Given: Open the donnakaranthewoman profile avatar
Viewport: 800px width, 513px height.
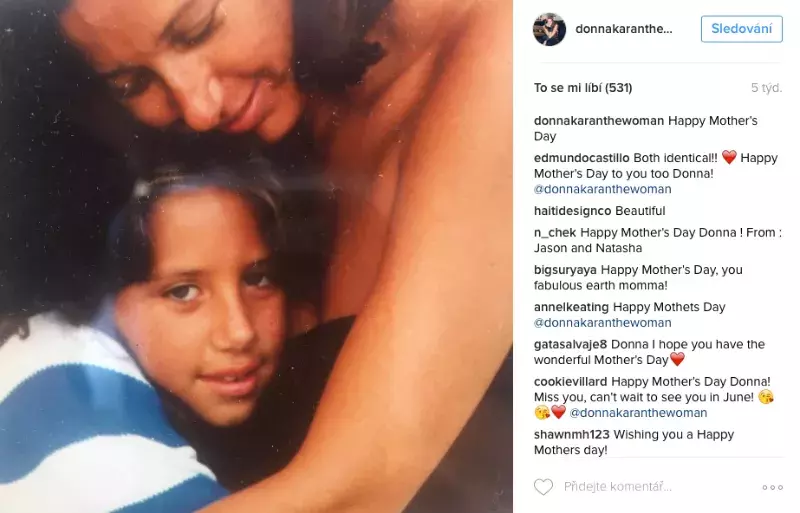Looking at the screenshot, I should coord(549,29).
